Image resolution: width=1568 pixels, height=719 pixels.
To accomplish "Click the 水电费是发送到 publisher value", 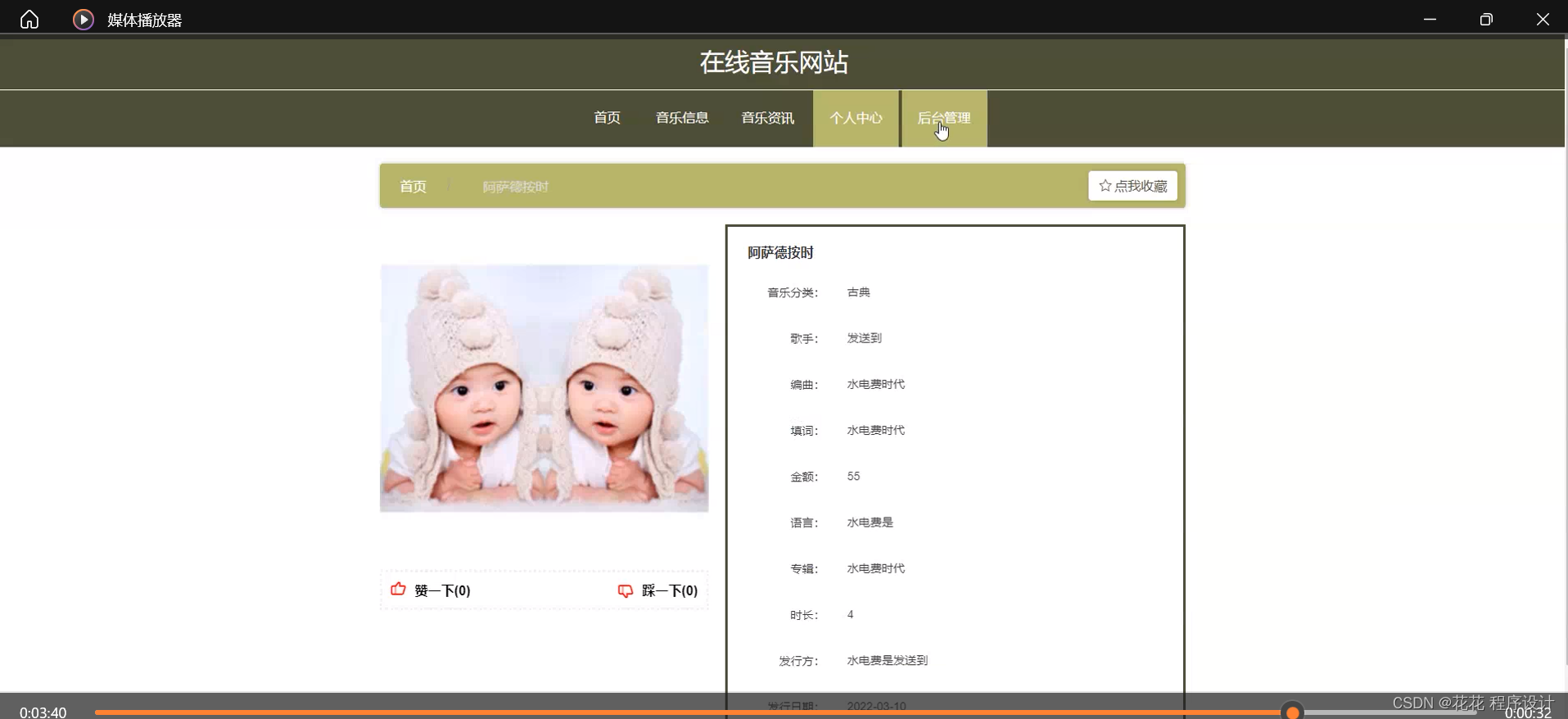I will 887,660.
